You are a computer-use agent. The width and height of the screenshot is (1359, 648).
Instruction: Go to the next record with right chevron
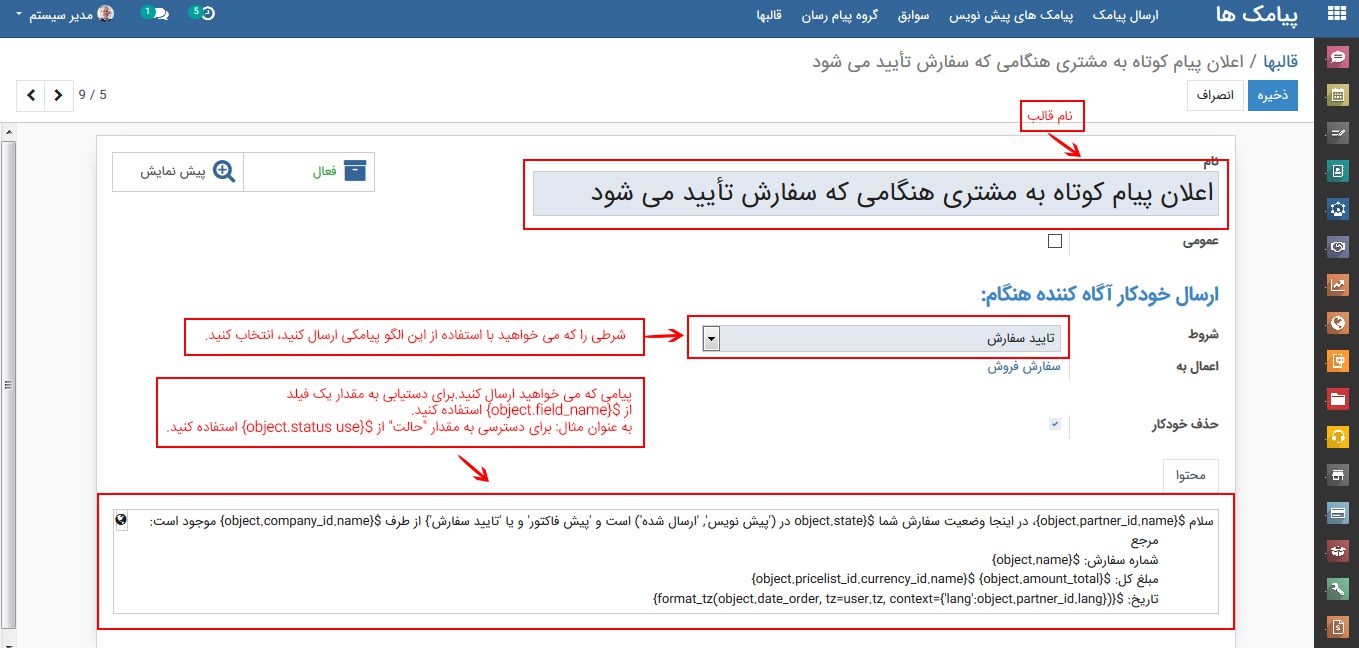pos(58,95)
